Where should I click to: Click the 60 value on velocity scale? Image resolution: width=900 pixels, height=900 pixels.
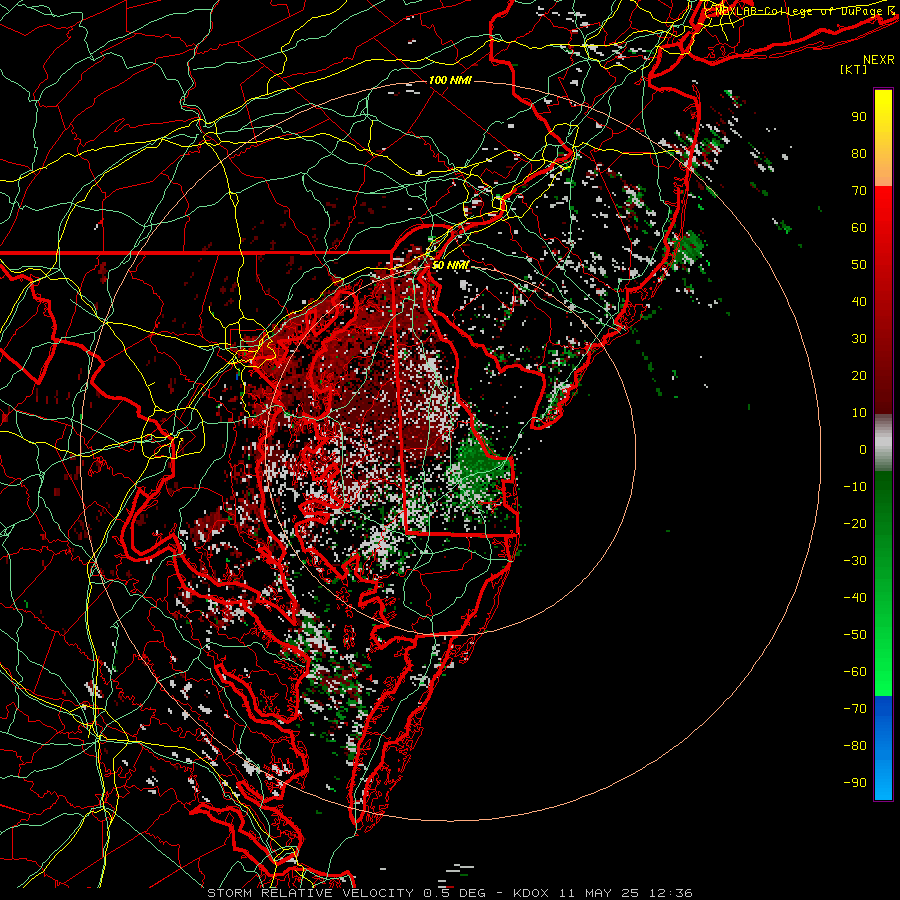859,228
